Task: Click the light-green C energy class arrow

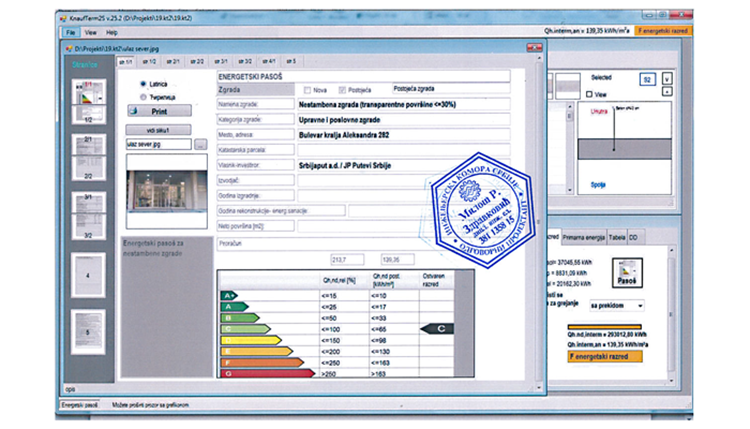Action: (245, 329)
